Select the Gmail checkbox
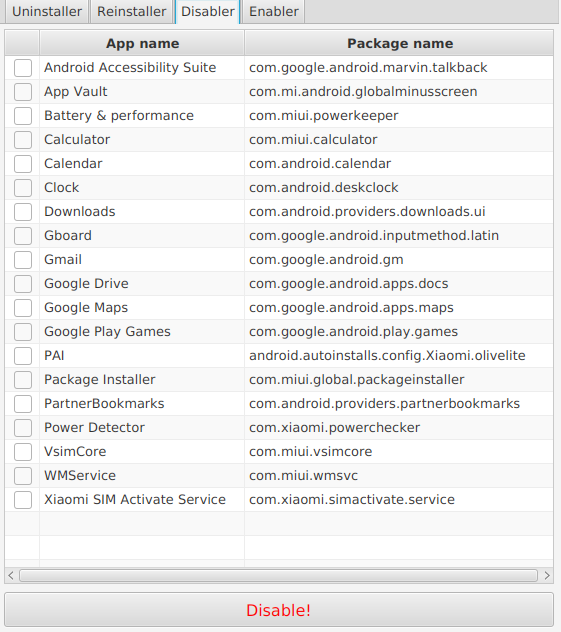 click(23, 260)
